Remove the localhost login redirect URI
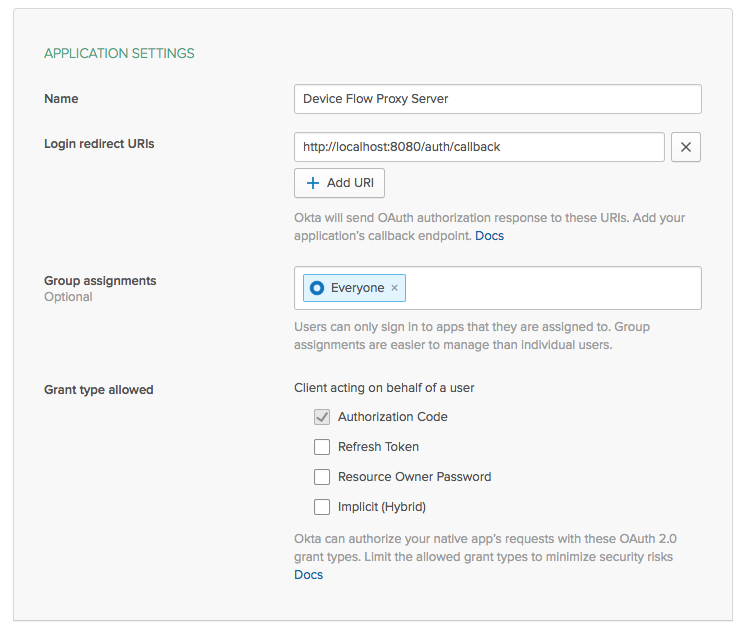The height and width of the screenshot is (634, 747). coord(685,147)
